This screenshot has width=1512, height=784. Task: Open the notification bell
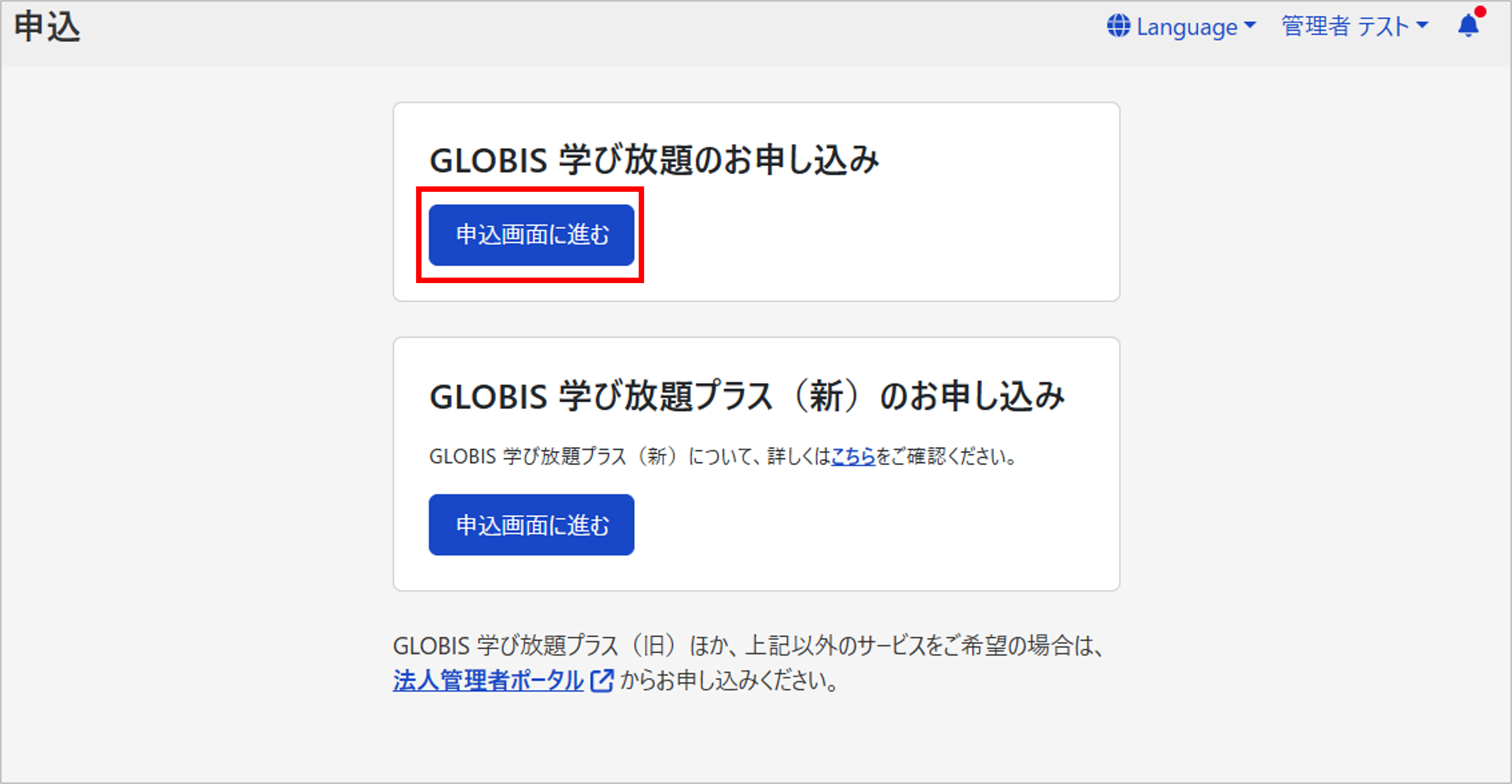pos(1468,26)
